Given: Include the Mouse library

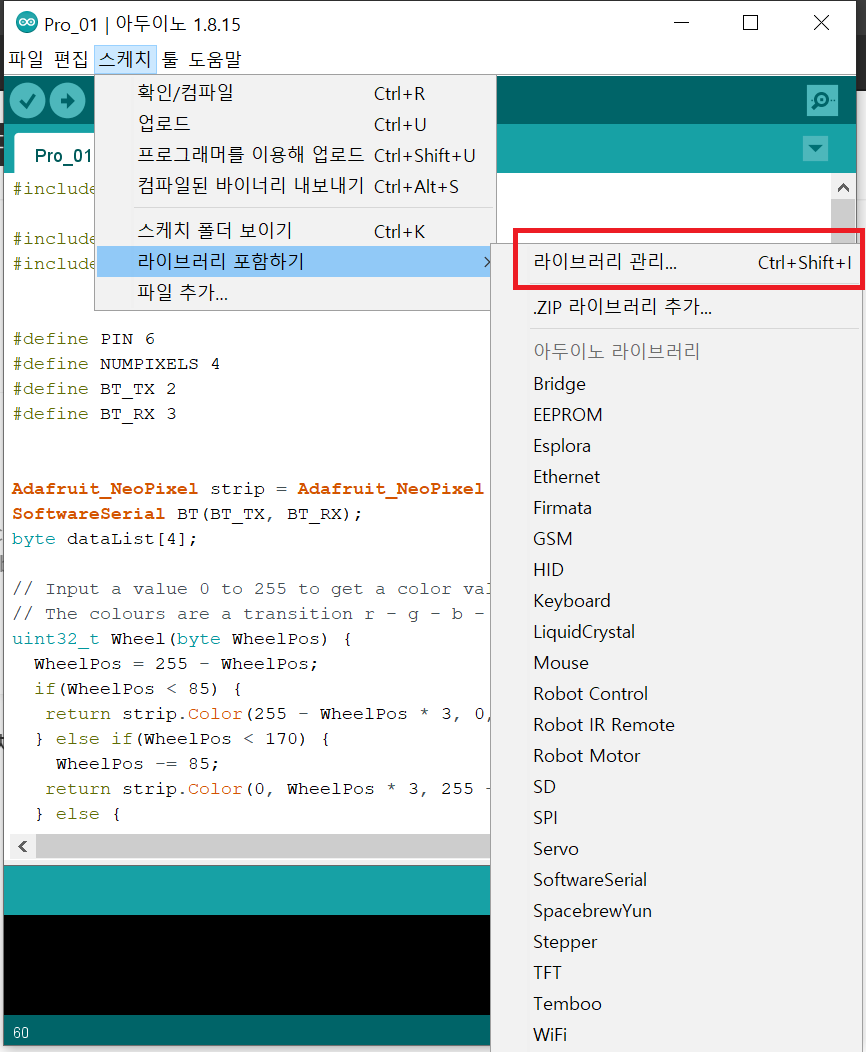Looking at the screenshot, I should click(678, 663).
